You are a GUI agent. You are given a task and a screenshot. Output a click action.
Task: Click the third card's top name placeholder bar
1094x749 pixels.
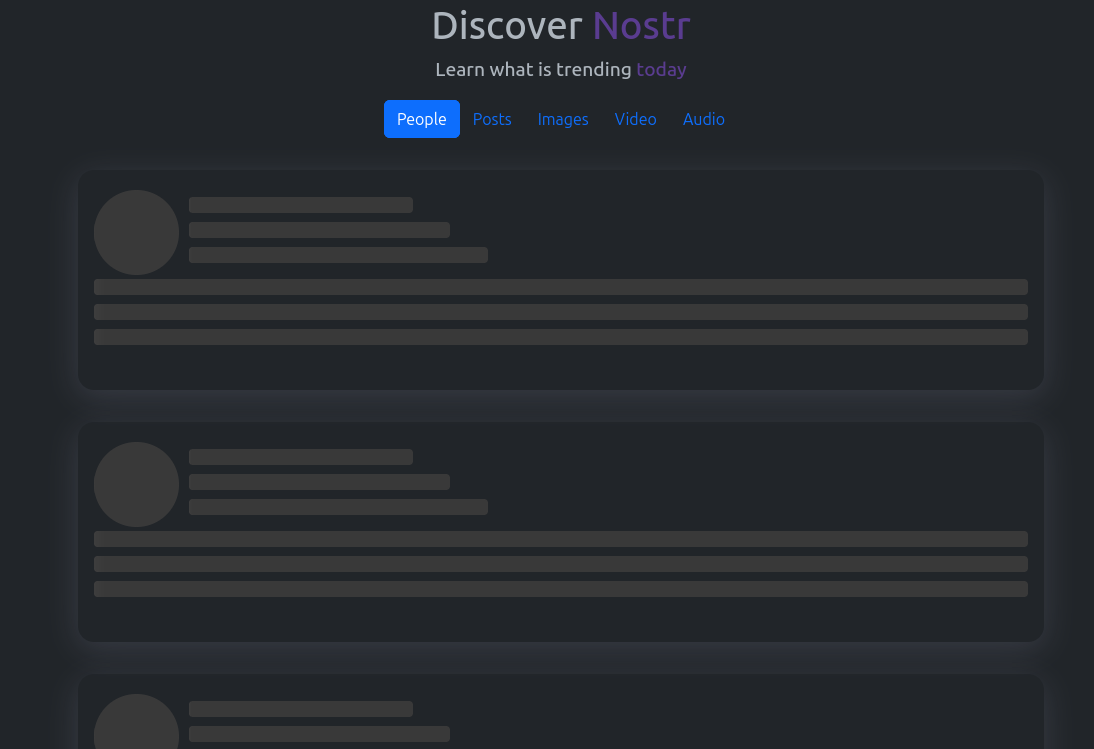pos(300,709)
